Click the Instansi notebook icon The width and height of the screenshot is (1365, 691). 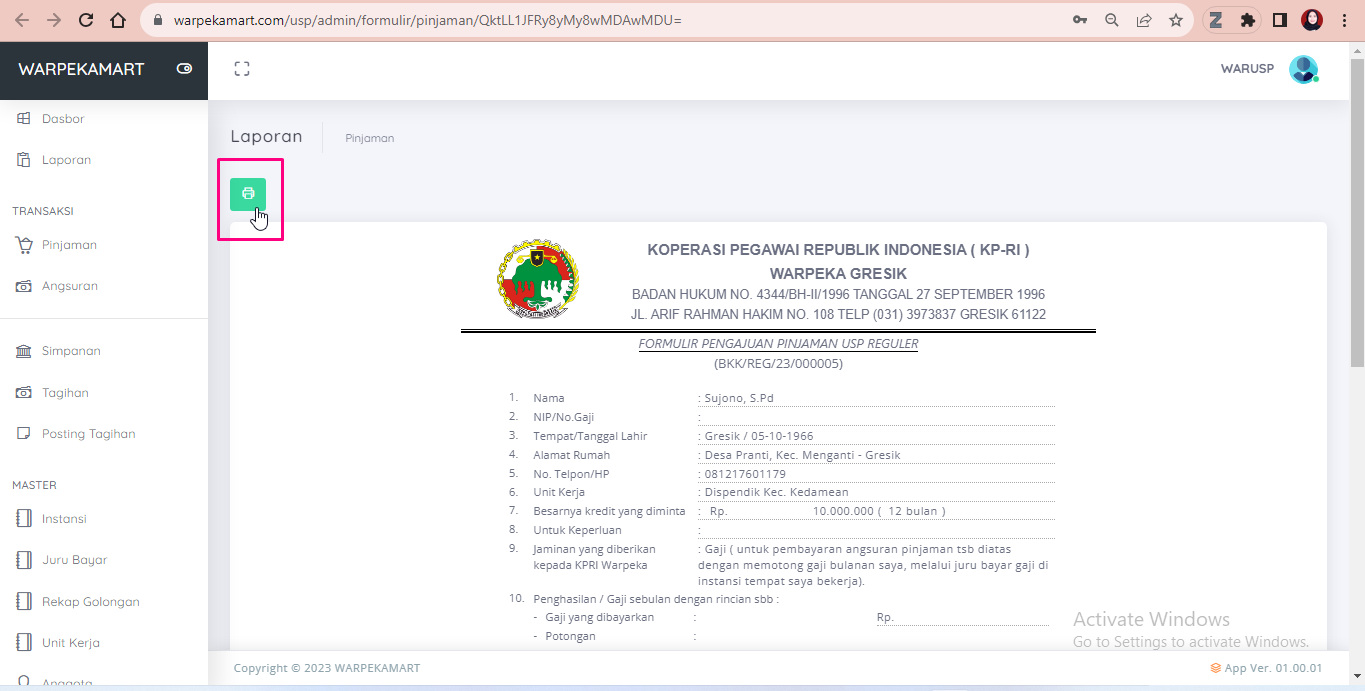coord(24,519)
